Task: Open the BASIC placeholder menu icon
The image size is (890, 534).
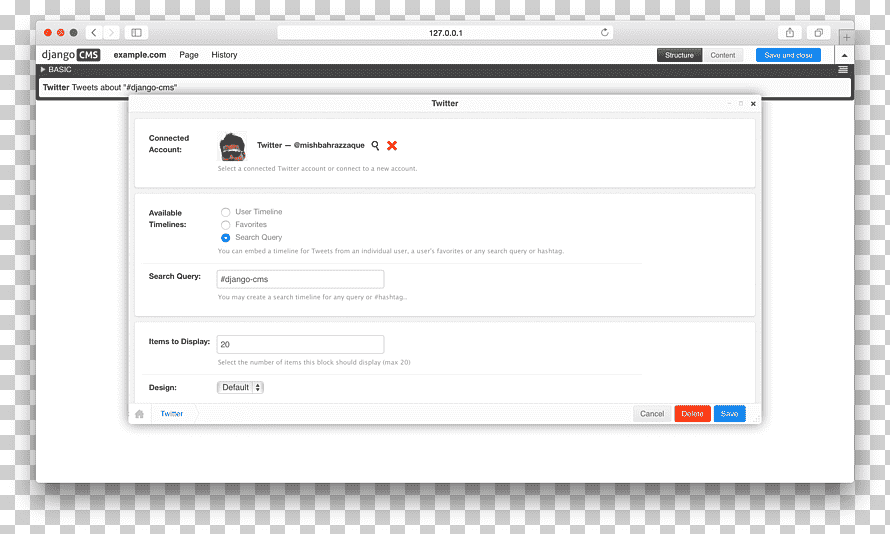Action: point(843,70)
